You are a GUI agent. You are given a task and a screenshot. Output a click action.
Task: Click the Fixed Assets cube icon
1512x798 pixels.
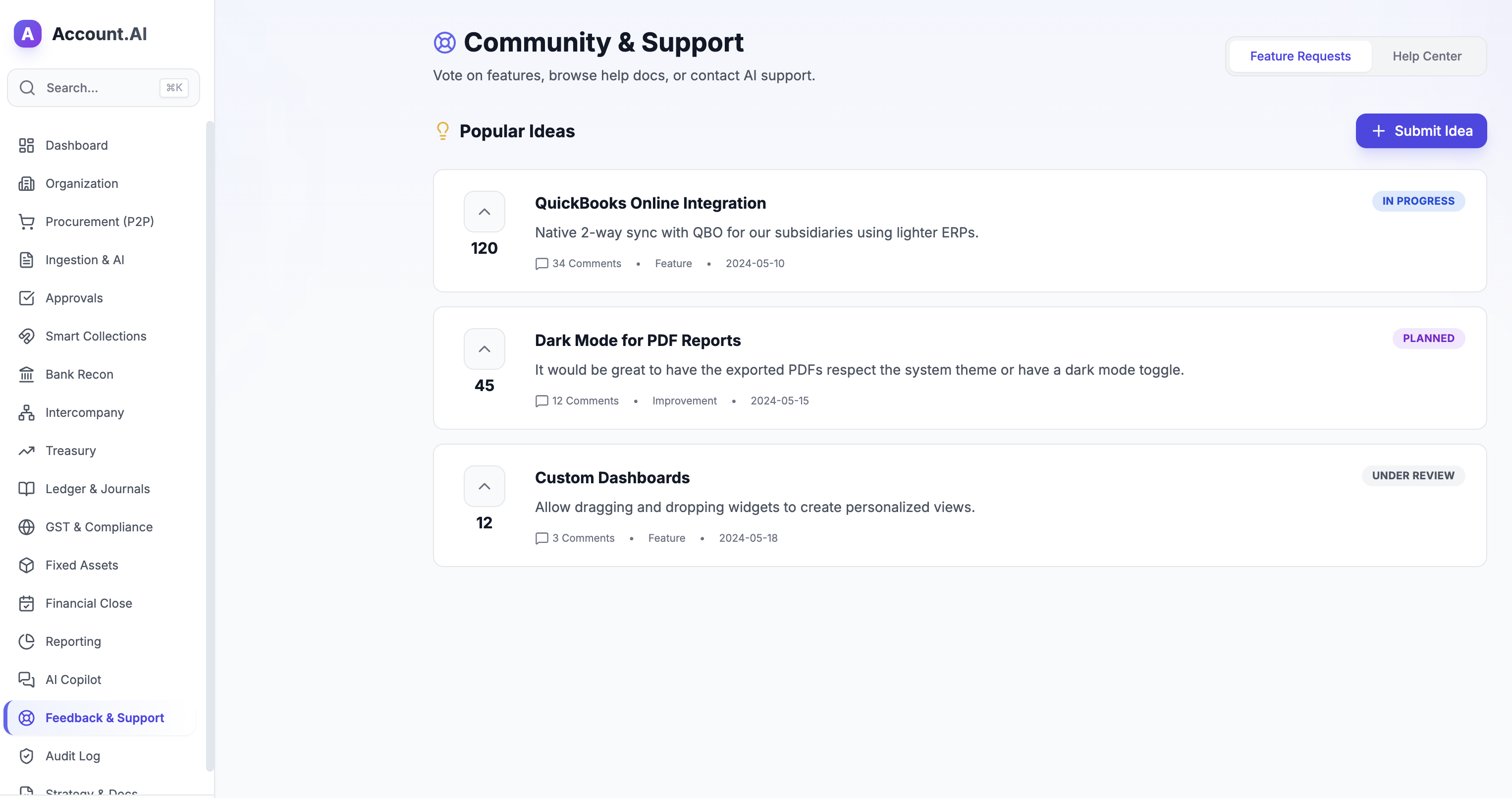pos(26,565)
